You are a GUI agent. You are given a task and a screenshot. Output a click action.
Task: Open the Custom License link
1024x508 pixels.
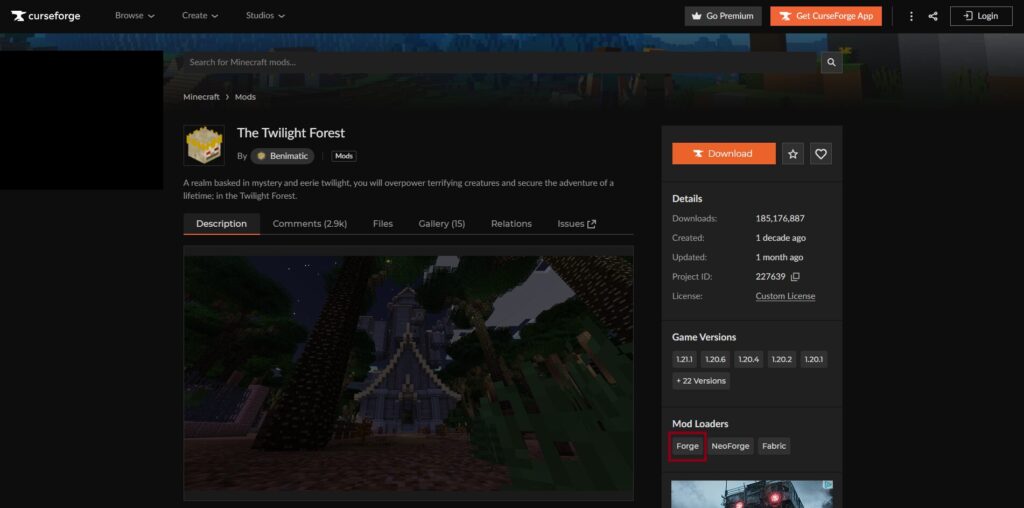[x=785, y=296]
